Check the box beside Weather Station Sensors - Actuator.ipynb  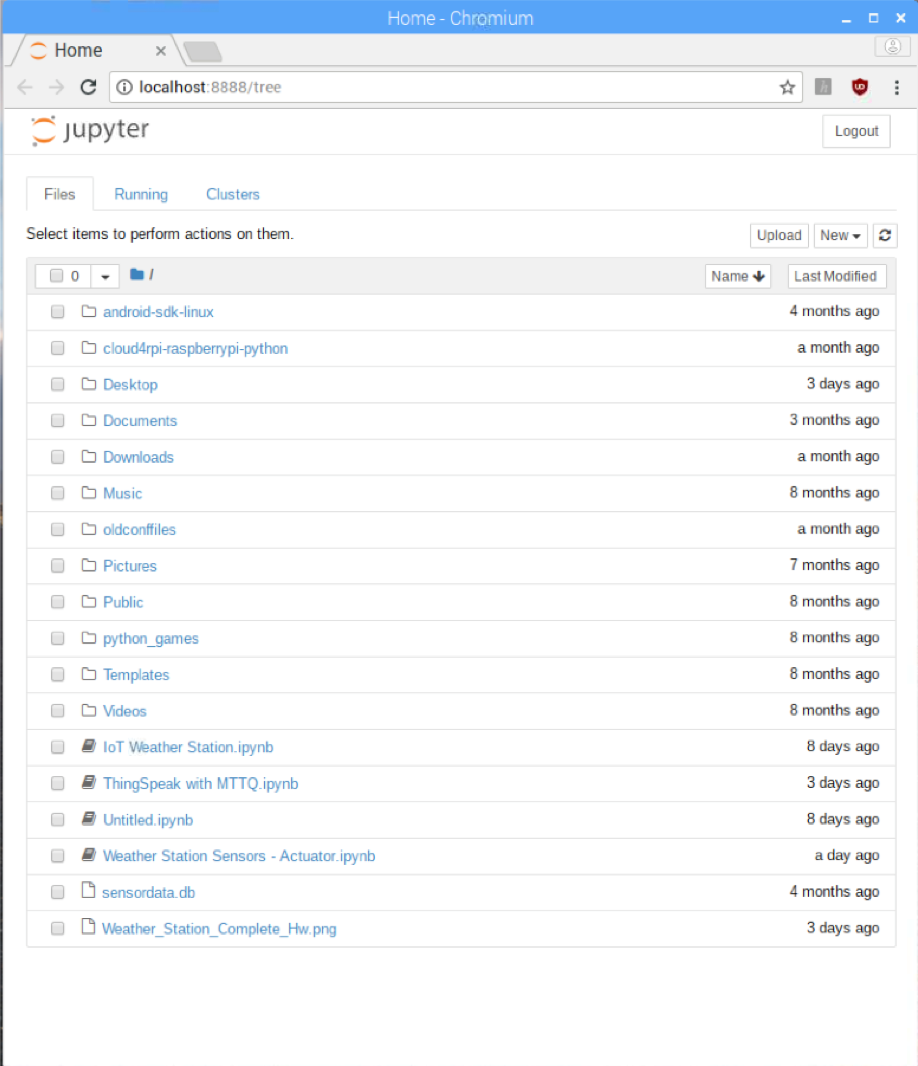57,855
